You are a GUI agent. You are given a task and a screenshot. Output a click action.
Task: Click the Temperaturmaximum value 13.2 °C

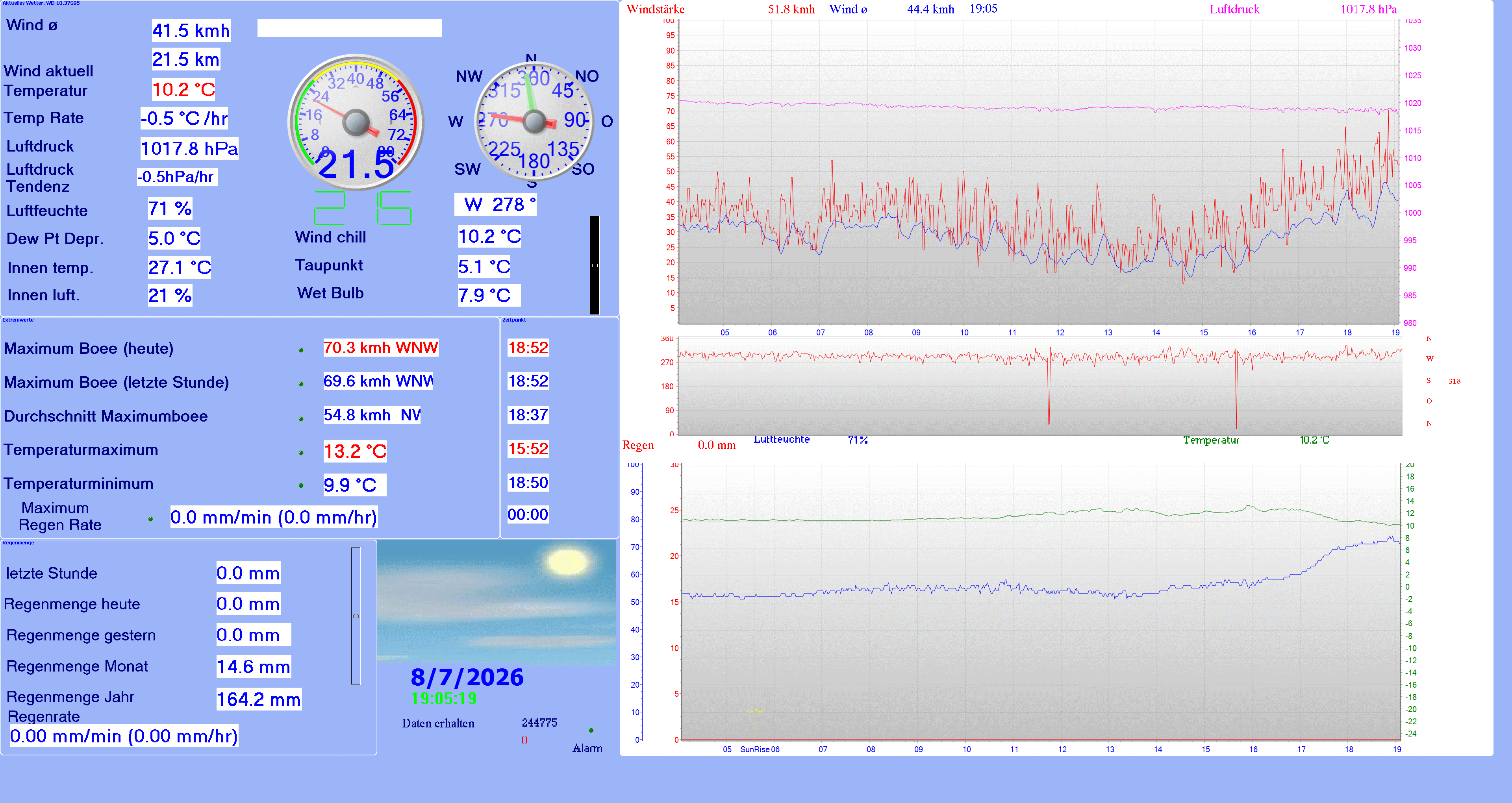tap(355, 451)
